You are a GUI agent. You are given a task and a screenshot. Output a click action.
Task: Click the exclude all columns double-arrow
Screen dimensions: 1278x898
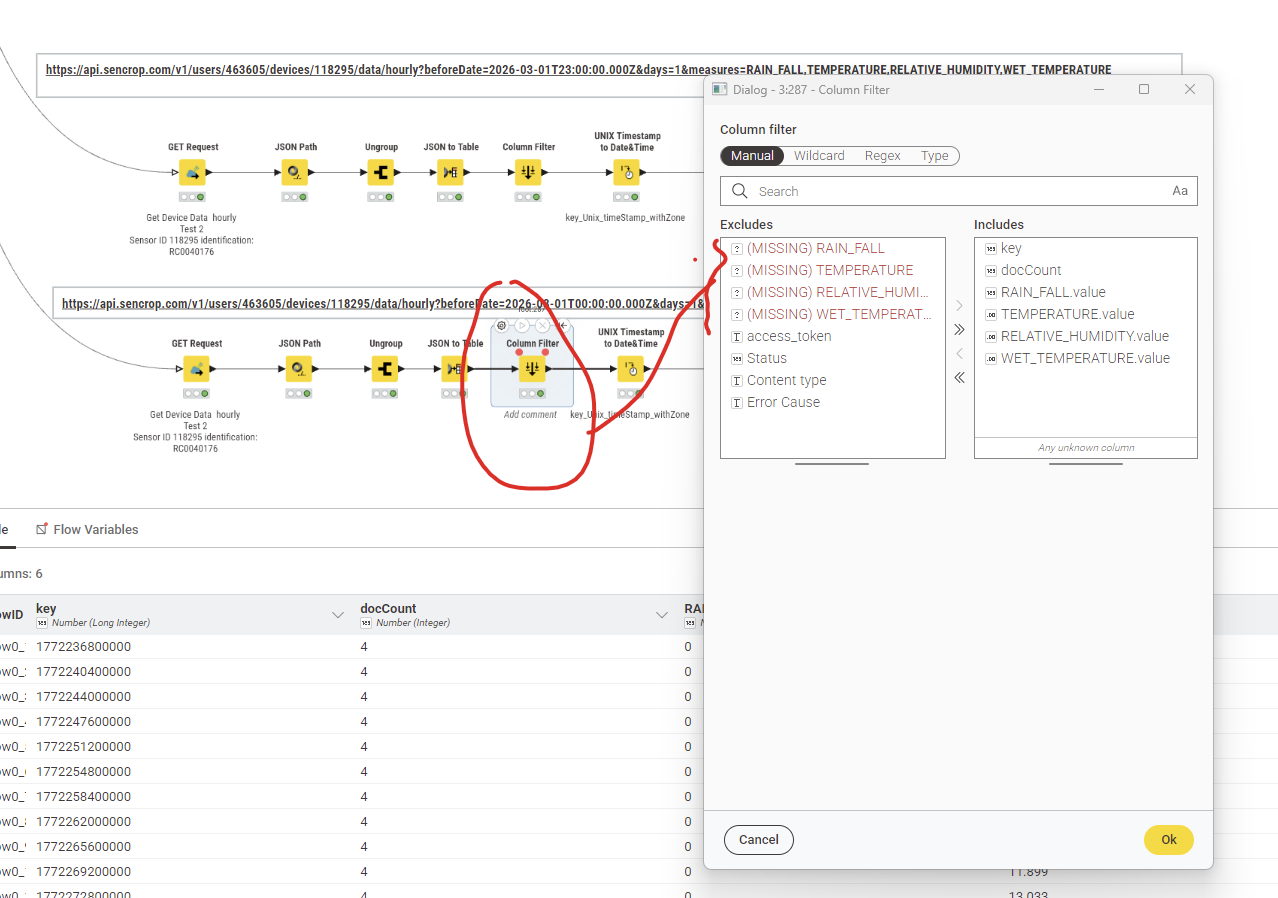pyautogui.click(x=959, y=377)
